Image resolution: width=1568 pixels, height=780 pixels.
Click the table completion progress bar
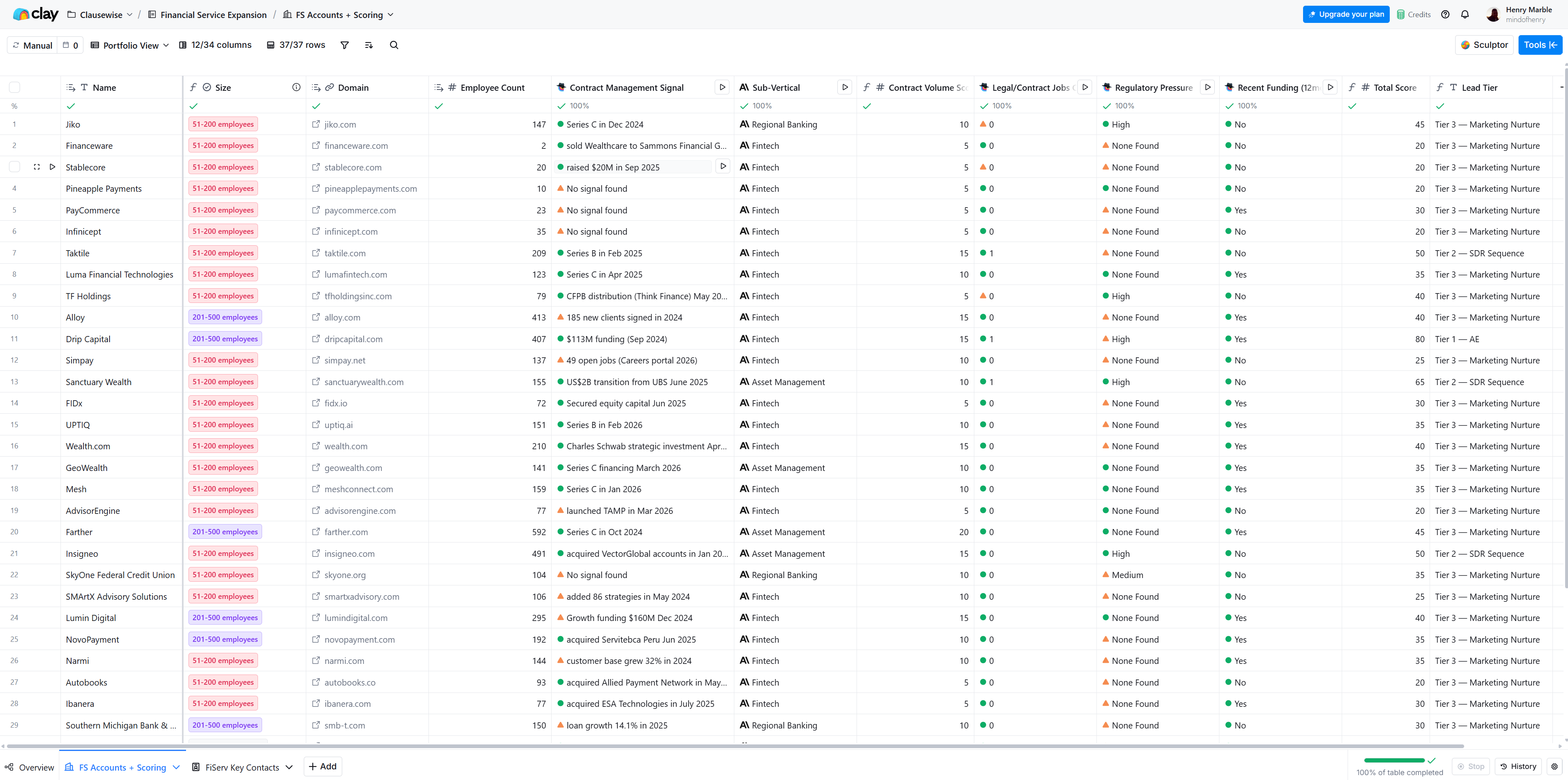click(1395, 760)
